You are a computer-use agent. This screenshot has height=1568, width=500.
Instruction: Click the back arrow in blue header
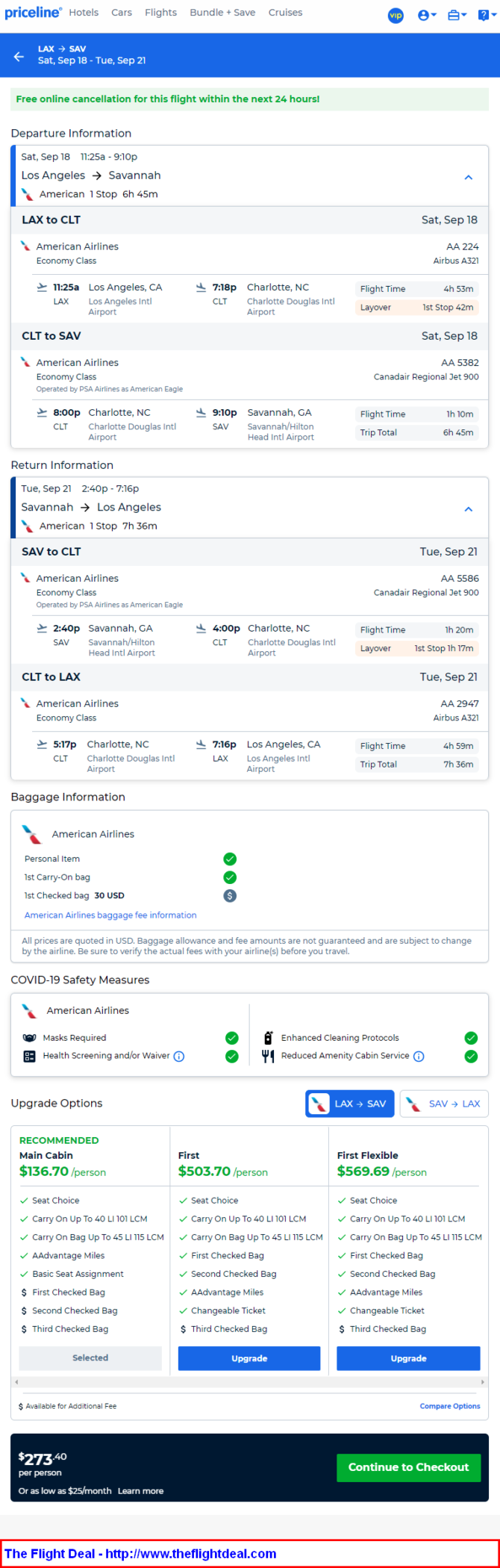pyautogui.click(x=19, y=56)
